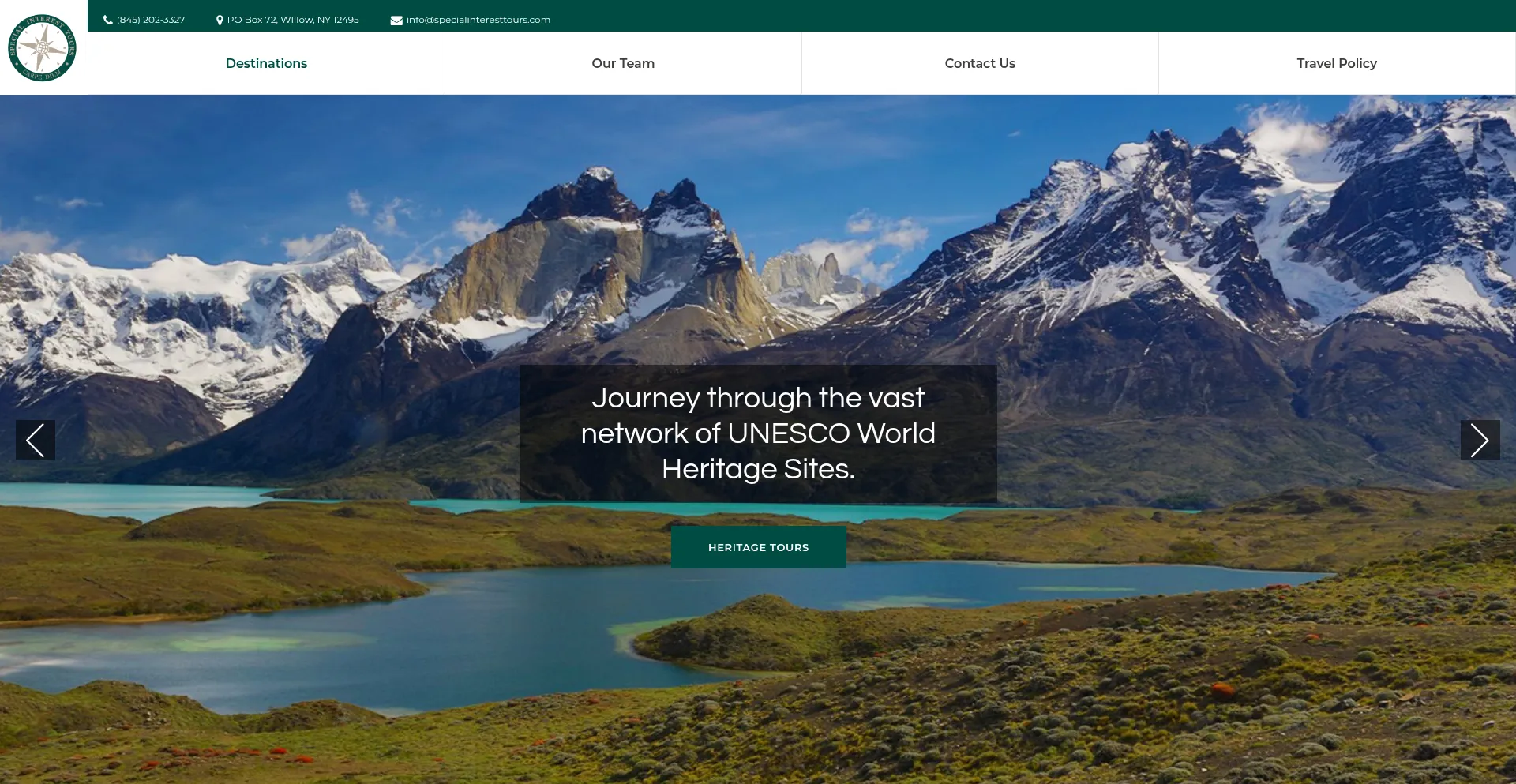Click the phone handset icon
Screen dimensions: 1516x784
click(x=108, y=20)
